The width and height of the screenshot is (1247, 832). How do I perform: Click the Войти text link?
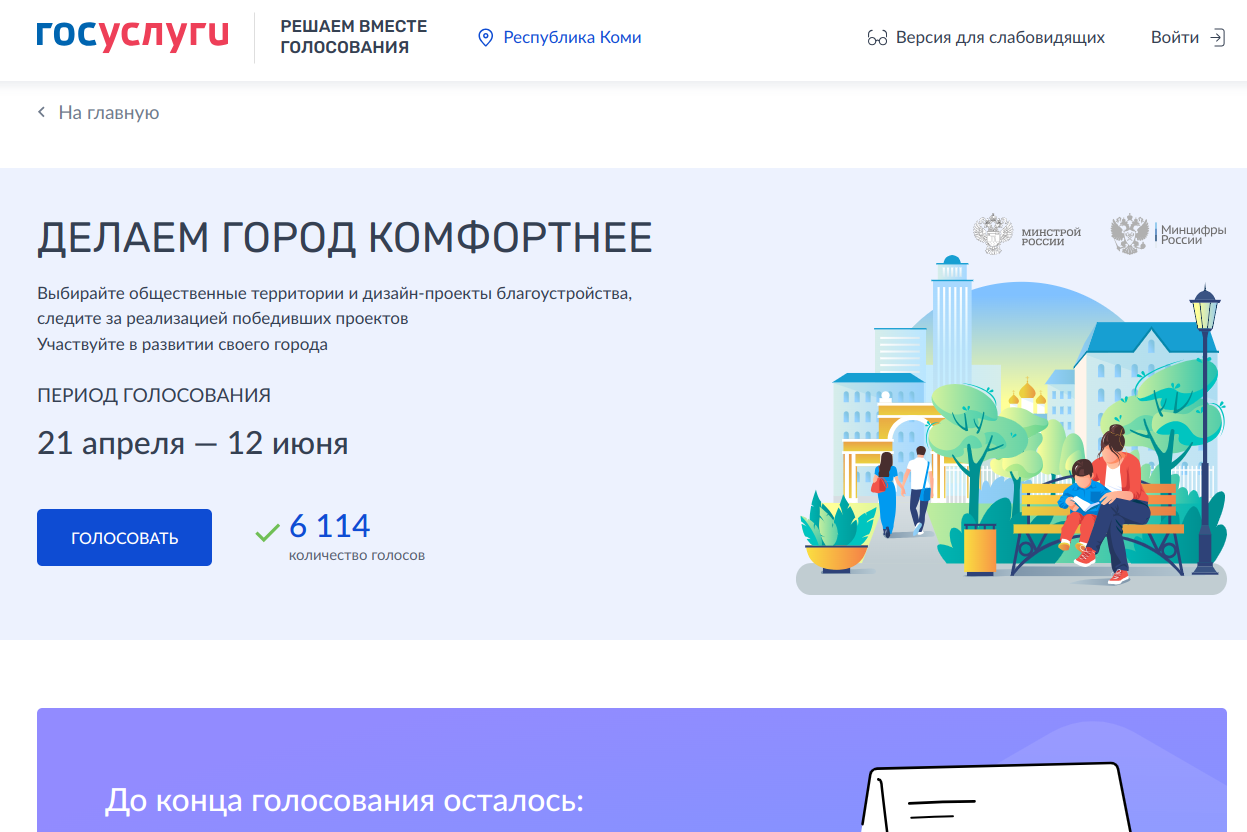[1174, 38]
